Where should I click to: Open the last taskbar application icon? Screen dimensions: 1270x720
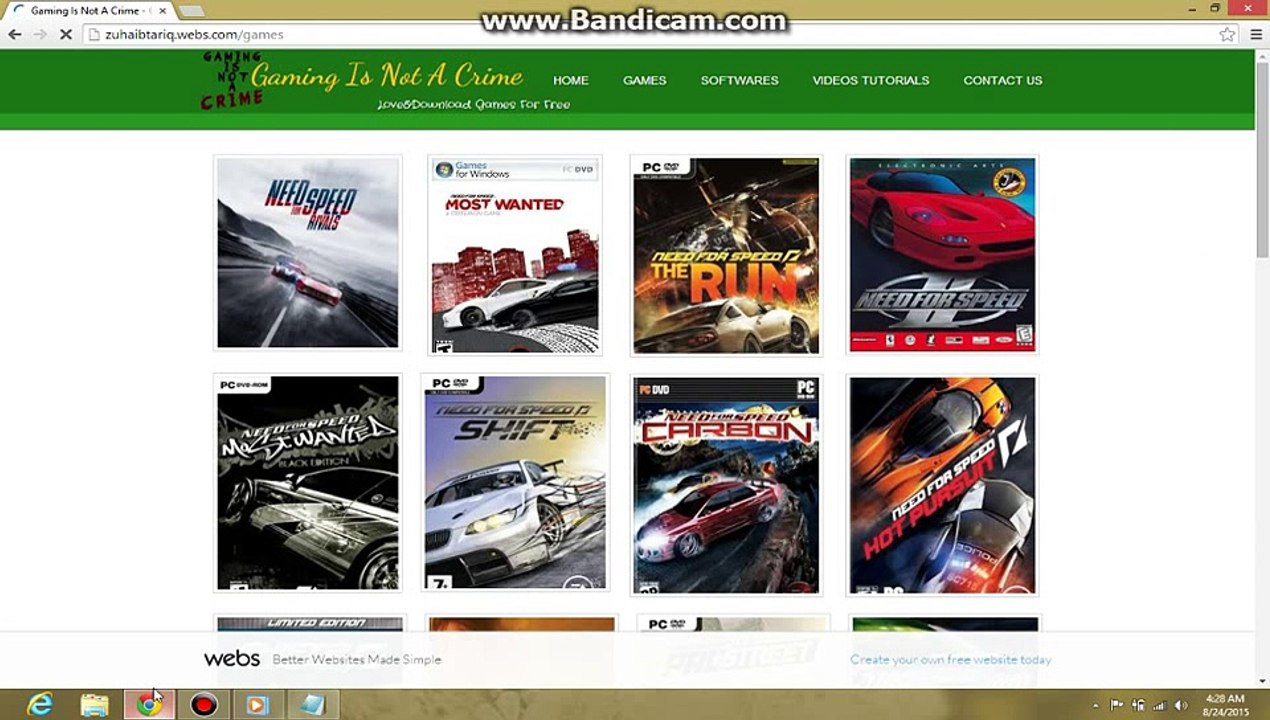(x=312, y=705)
